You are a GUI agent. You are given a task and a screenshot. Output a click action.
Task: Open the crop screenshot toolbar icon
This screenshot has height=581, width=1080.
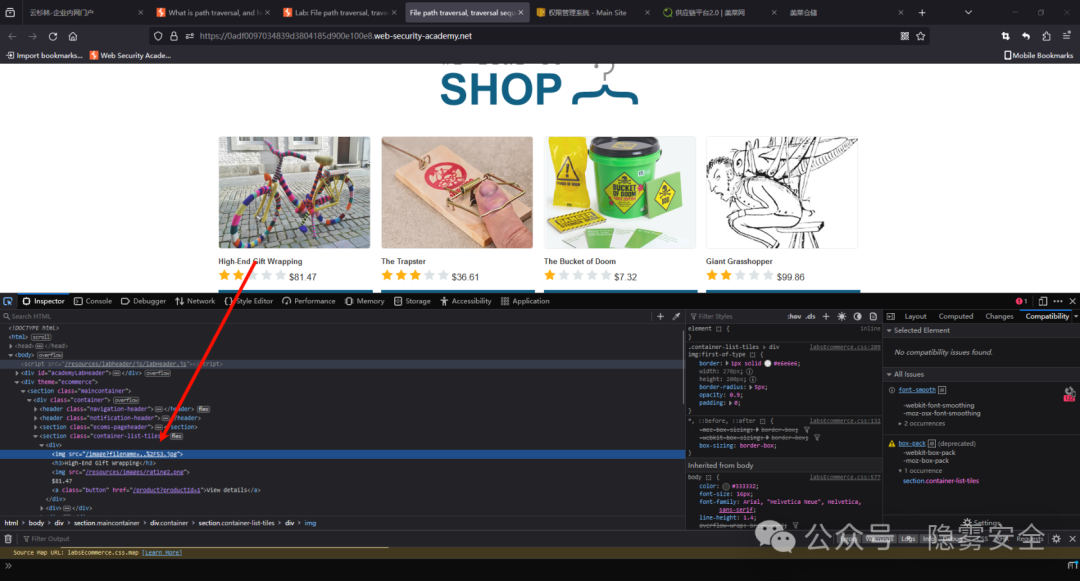1006,36
